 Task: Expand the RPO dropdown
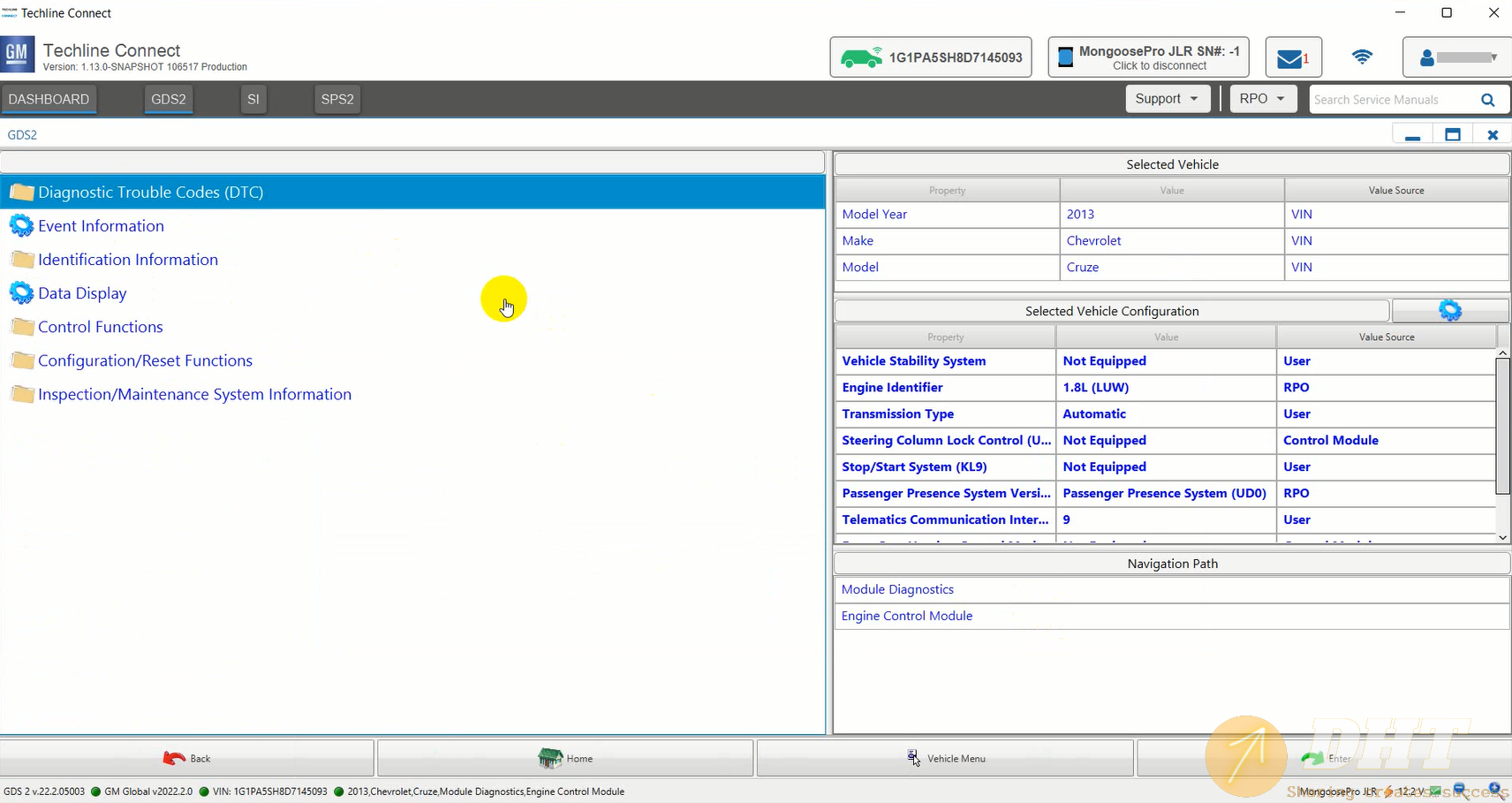pos(1262,99)
